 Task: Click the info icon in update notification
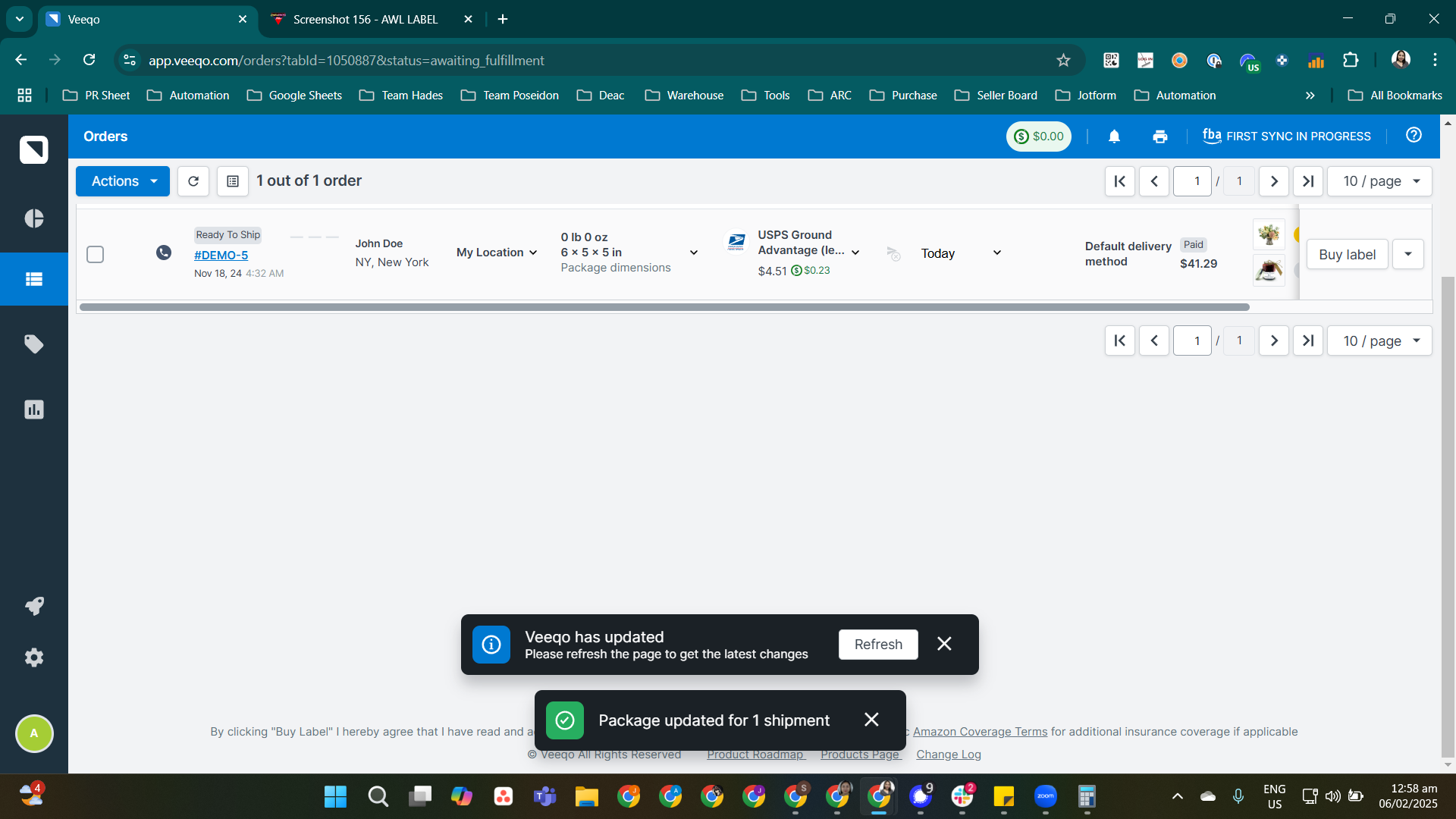coord(491,645)
